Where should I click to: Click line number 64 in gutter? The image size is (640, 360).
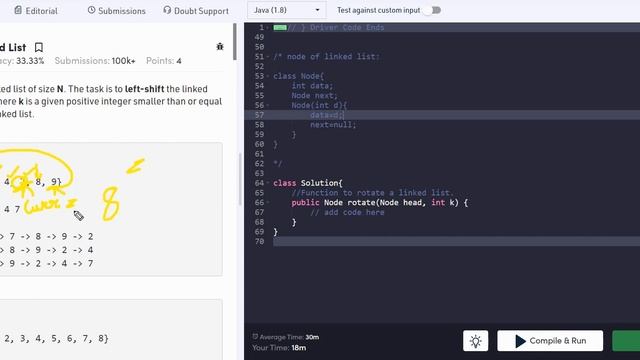(x=259, y=183)
